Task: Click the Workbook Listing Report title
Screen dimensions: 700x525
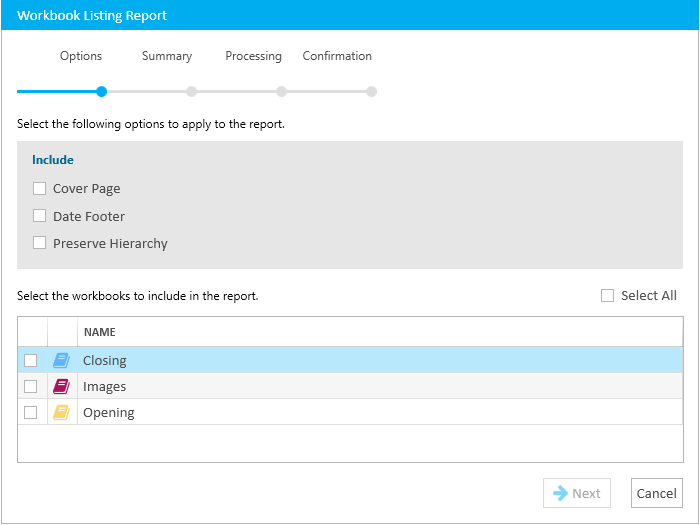Action: (92, 16)
